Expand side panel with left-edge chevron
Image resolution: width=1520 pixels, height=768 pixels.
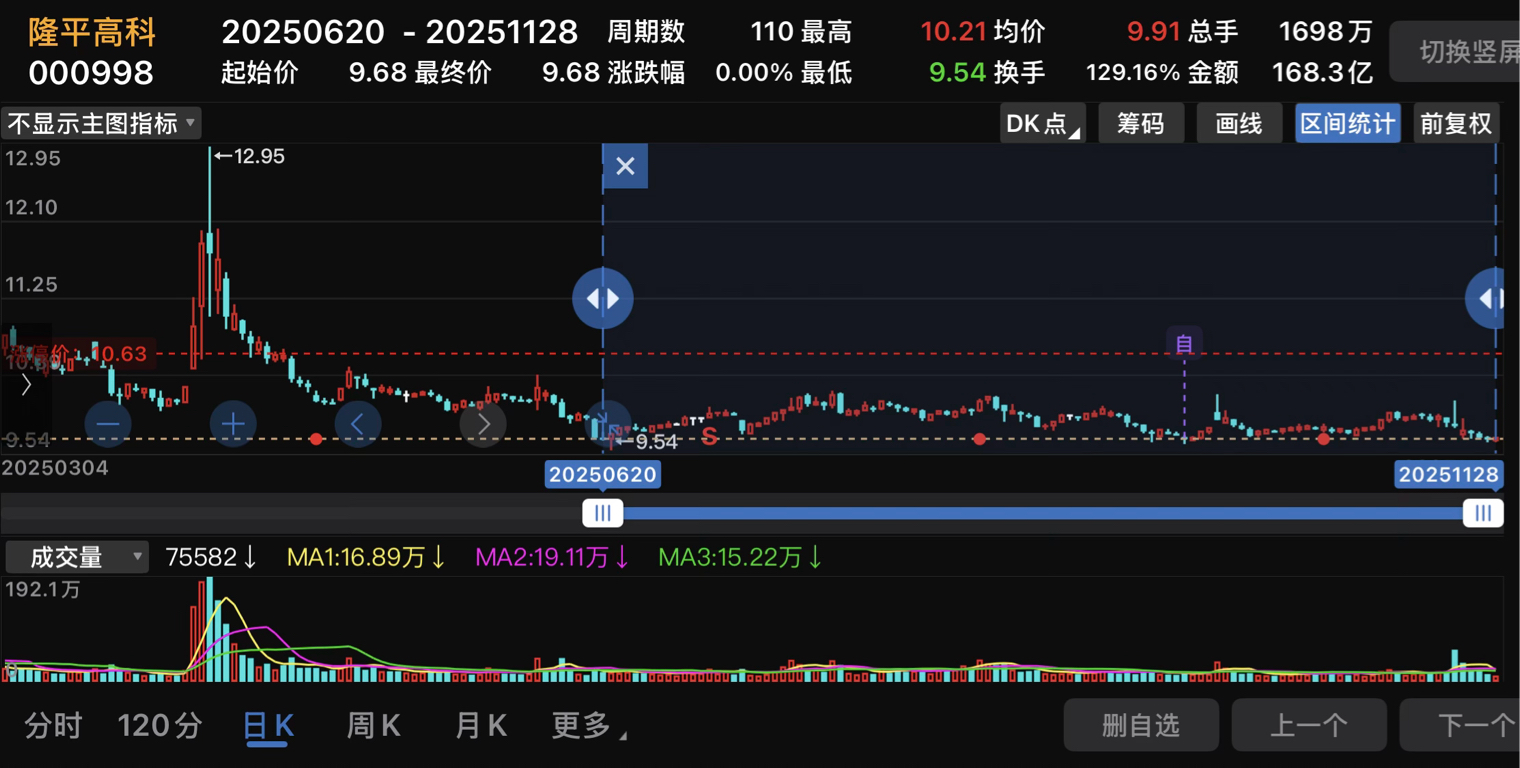point(26,384)
